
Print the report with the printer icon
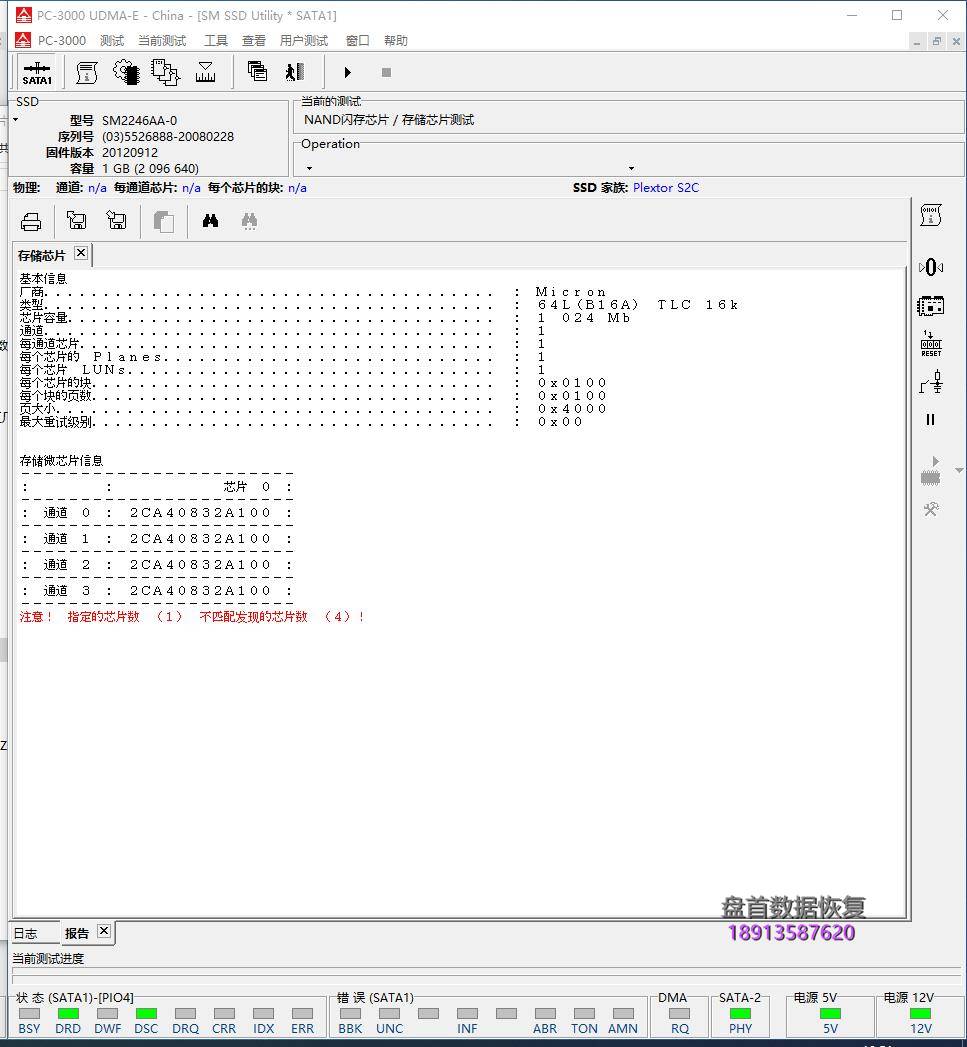pos(31,221)
